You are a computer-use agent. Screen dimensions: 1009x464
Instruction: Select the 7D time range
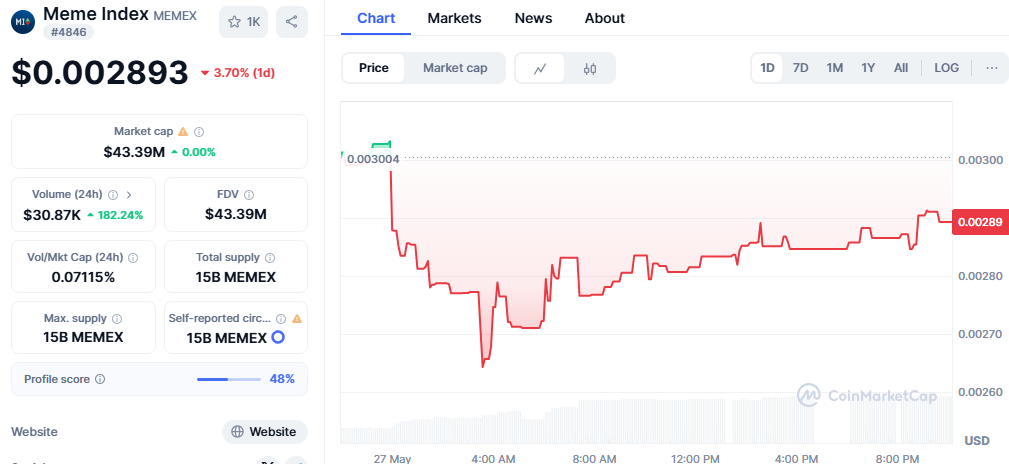coord(801,68)
